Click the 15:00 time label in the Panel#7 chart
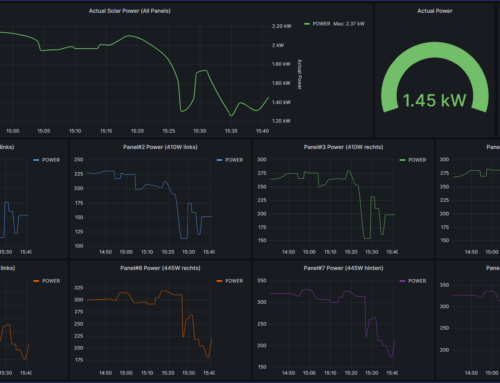The height and width of the screenshot is (383, 500). (309, 373)
